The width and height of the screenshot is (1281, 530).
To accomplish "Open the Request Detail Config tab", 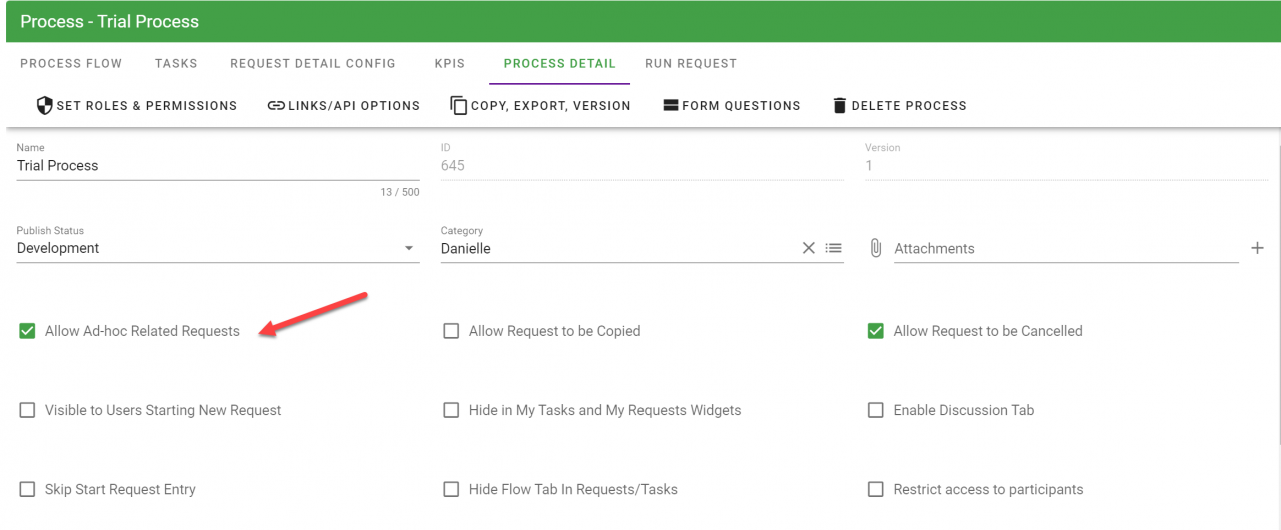I will click(x=313, y=63).
